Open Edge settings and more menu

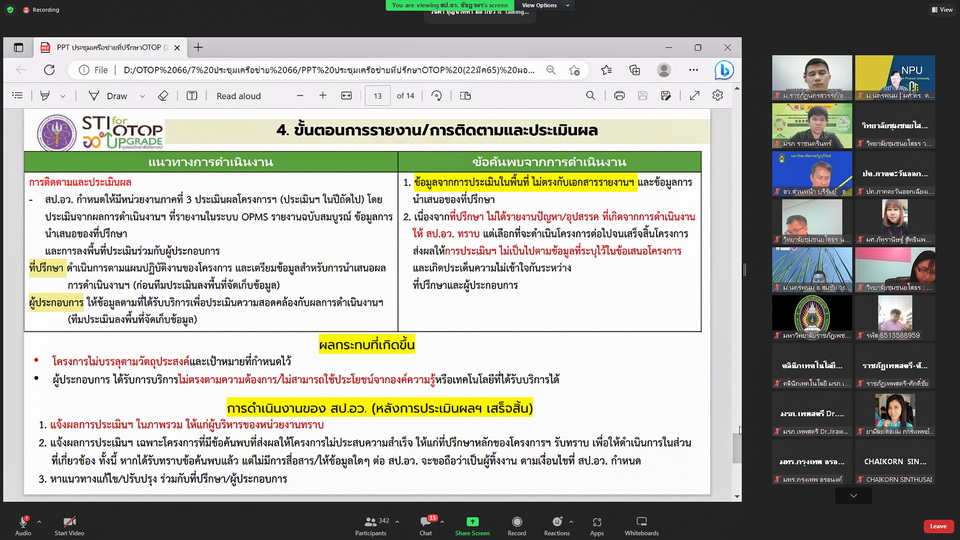693,70
